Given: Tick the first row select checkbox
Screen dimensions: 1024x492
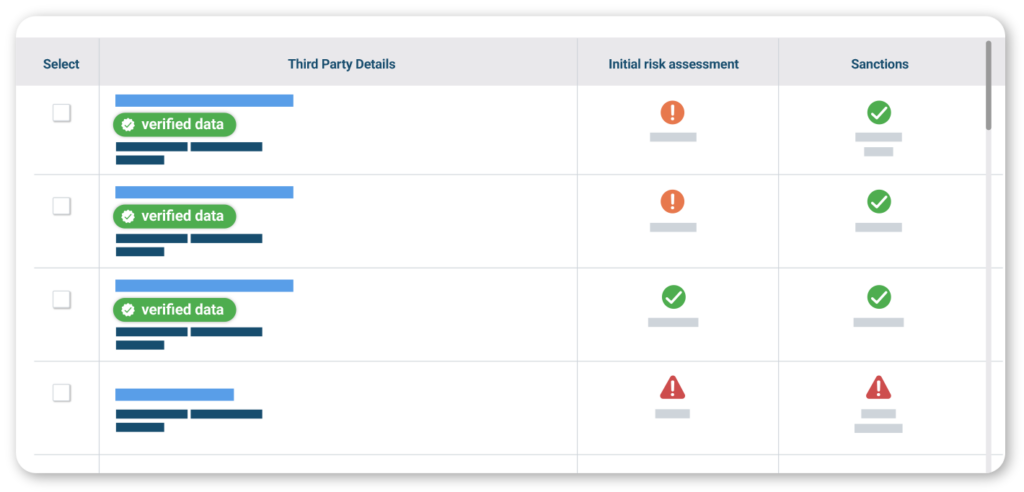Looking at the screenshot, I should click(62, 113).
